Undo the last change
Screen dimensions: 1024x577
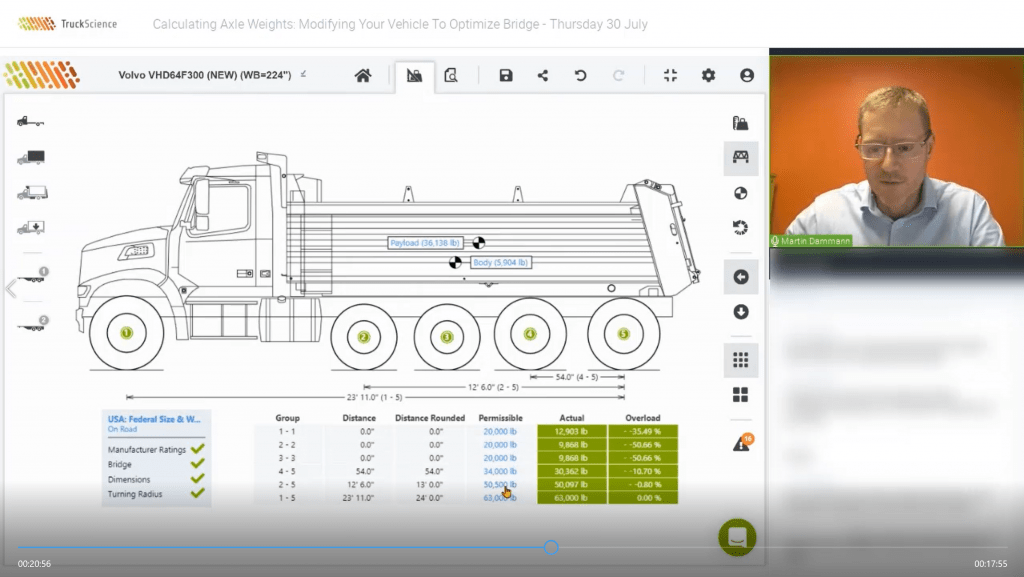579,75
